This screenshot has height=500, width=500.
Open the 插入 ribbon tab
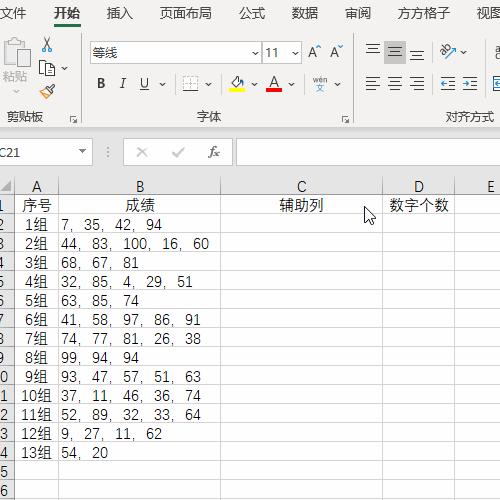119,13
